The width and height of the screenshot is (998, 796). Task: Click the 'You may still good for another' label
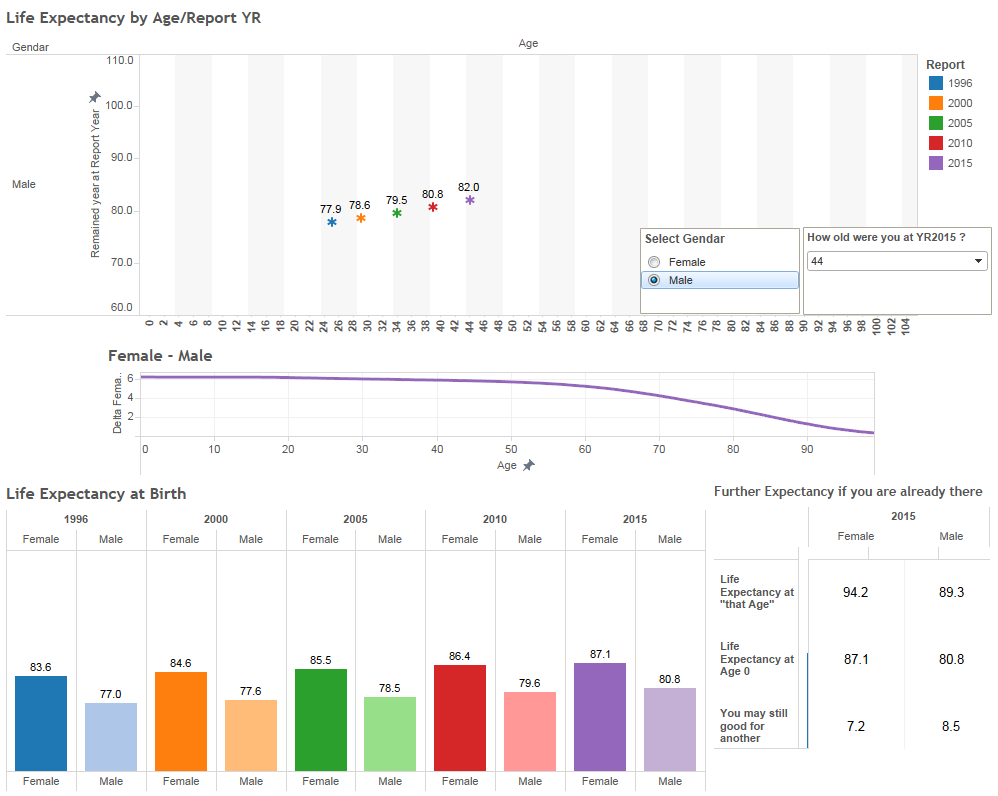pos(754,726)
